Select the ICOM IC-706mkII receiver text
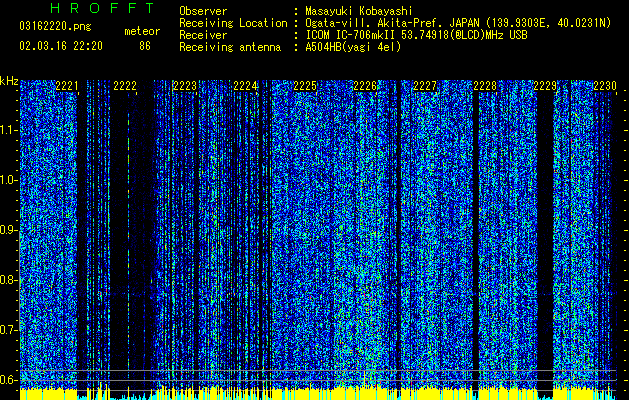Image resolution: width=629 pixels, height=400 pixels. (416, 35)
